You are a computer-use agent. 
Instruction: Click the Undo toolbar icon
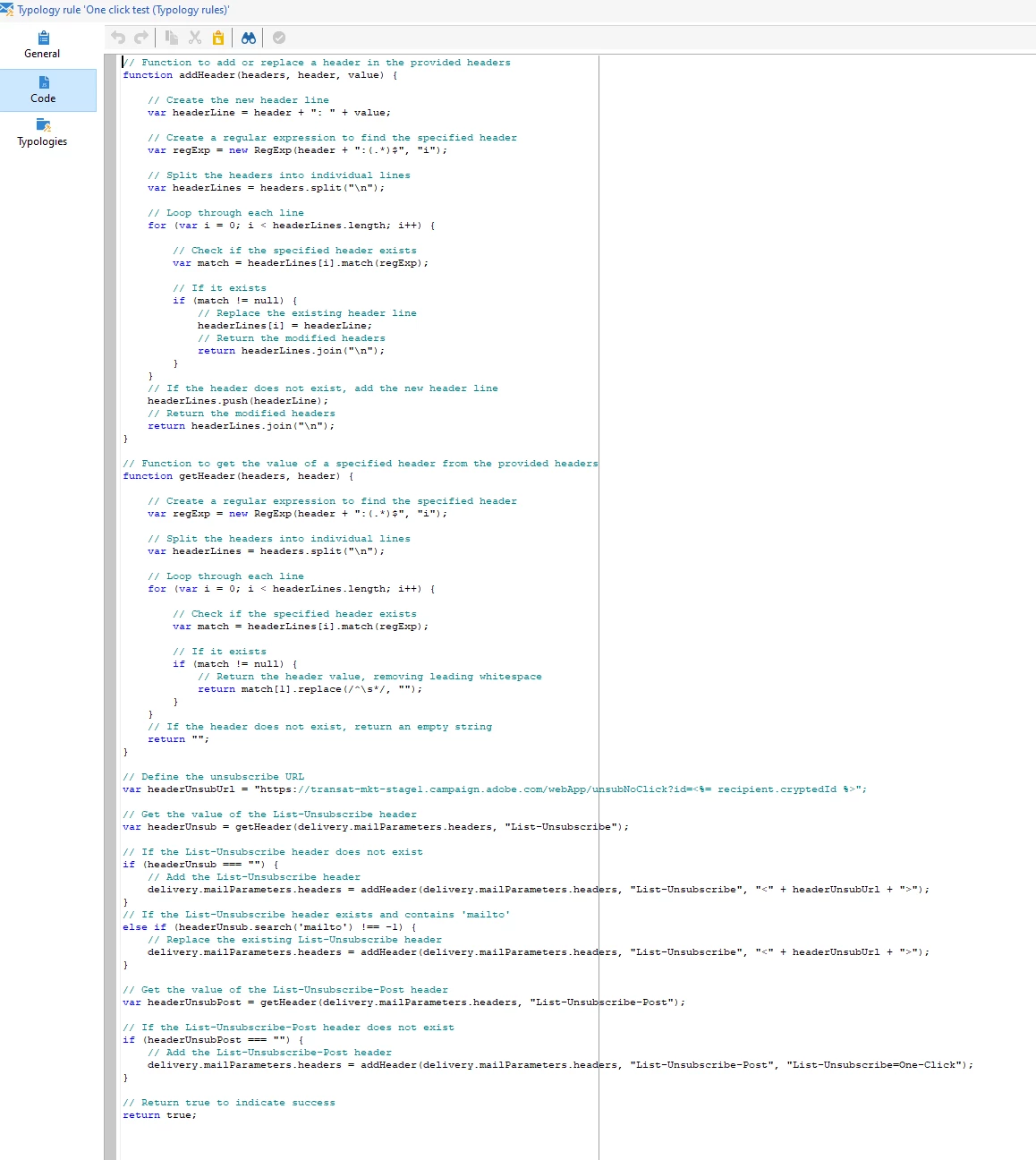click(x=118, y=38)
